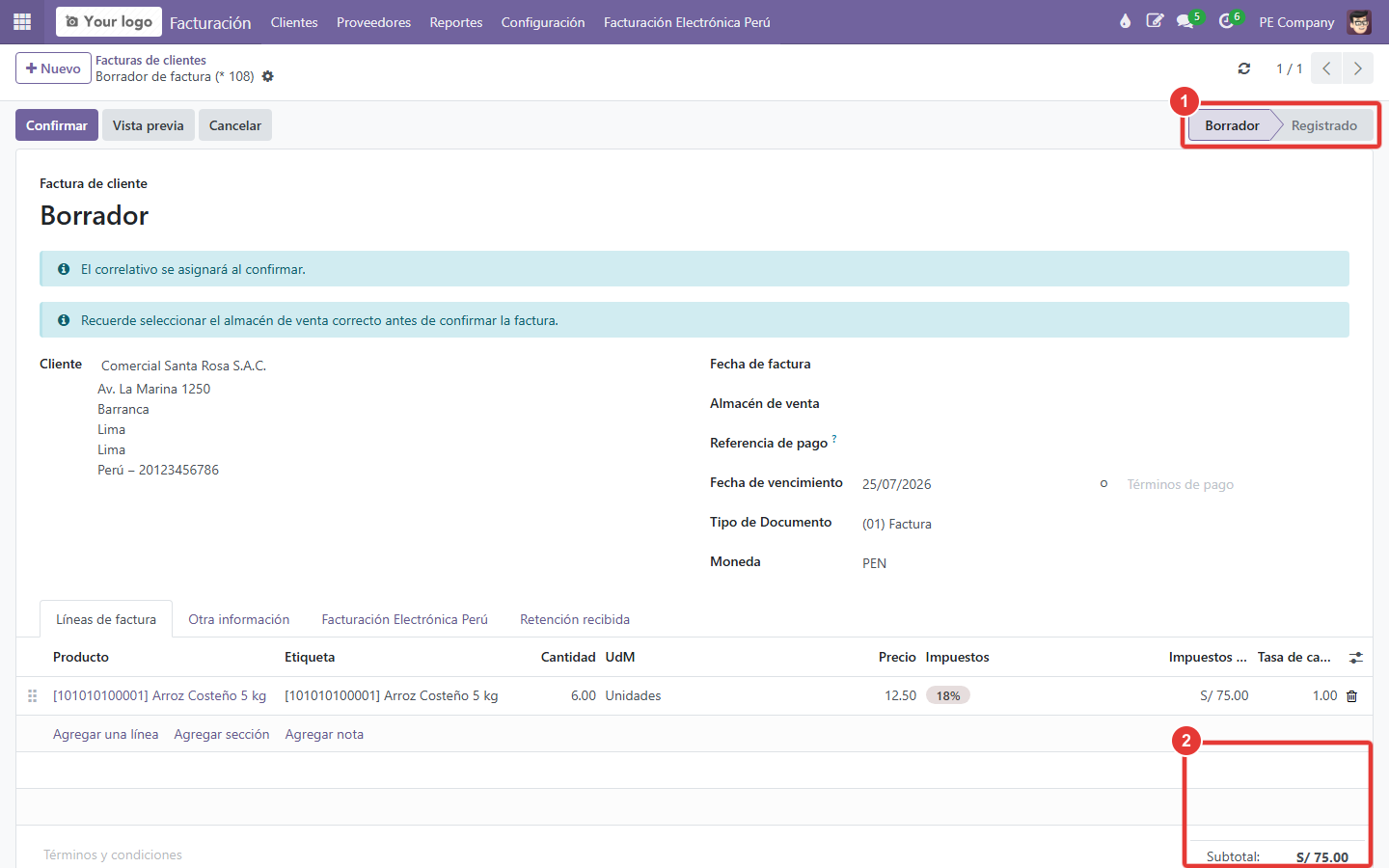Viewport: 1389px width, 868px height.
Task: Click the info icon in the correlativo notice
Action: pyautogui.click(x=64, y=269)
